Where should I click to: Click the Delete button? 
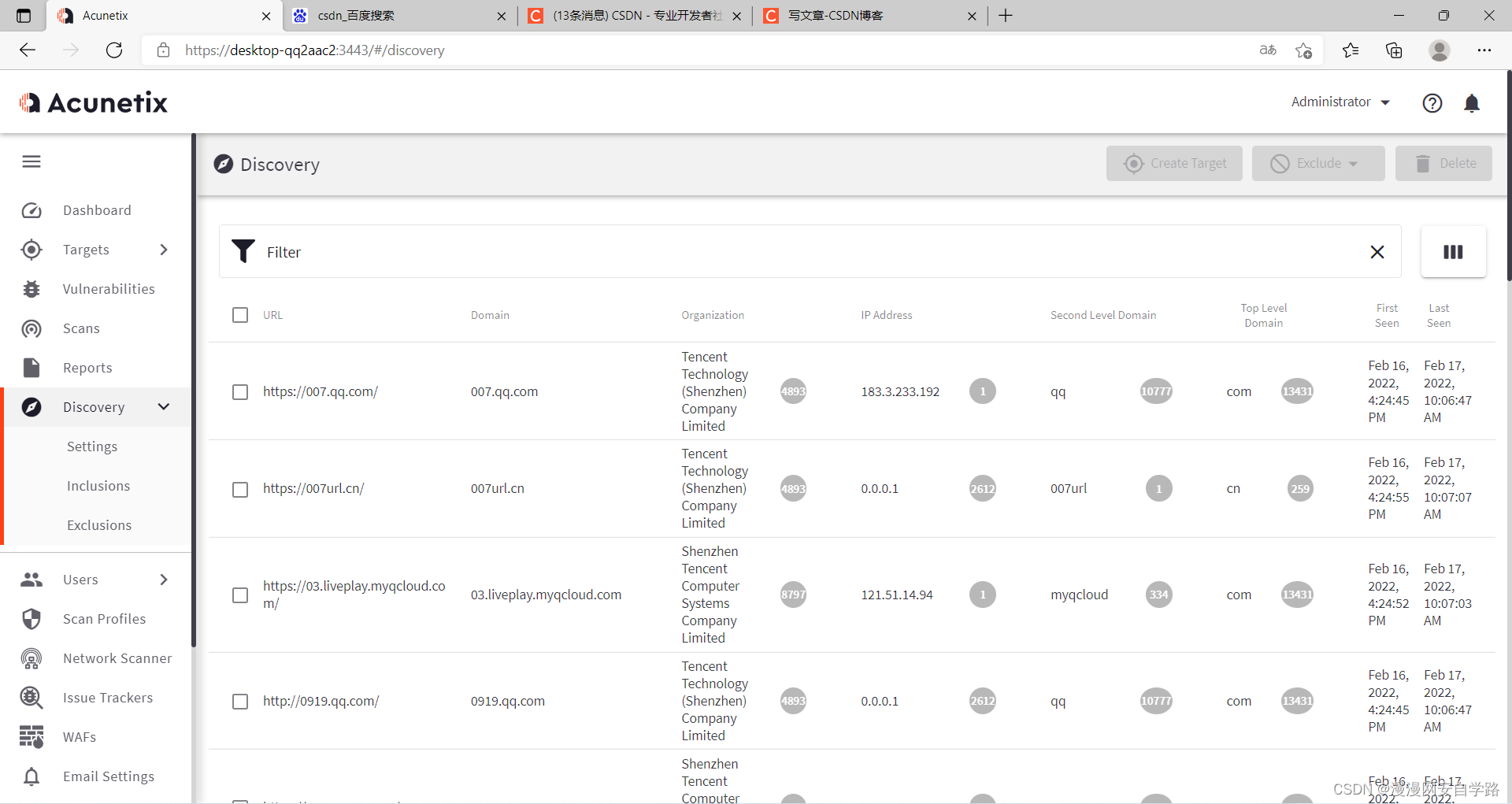click(x=1443, y=163)
